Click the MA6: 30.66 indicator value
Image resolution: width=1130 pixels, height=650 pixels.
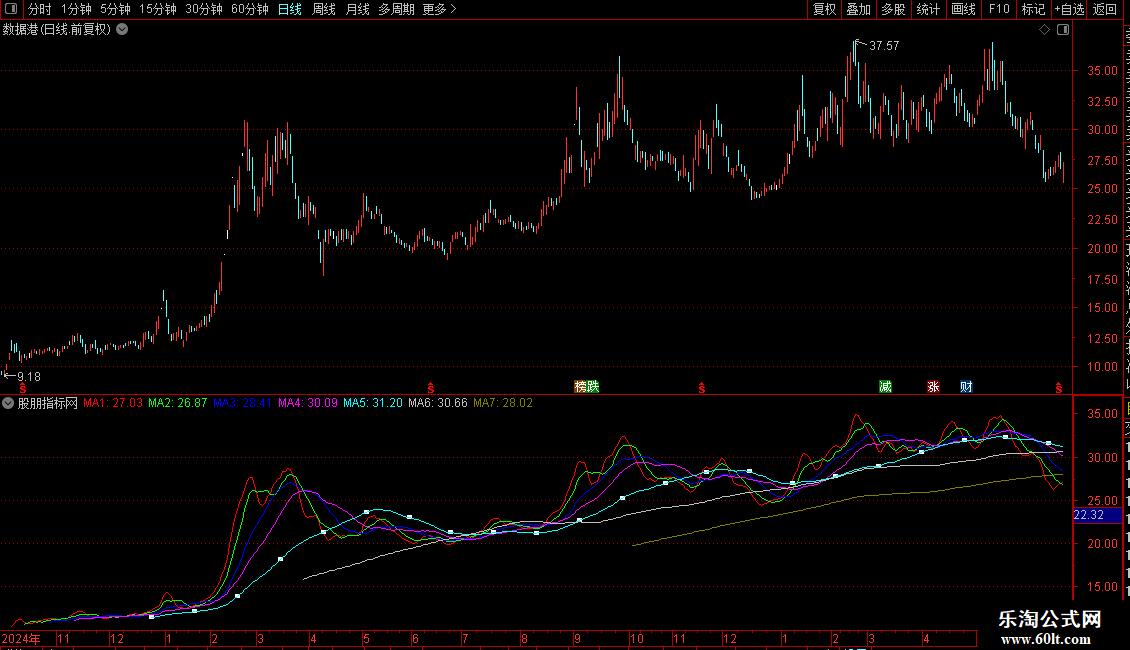pyautogui.click(x=437, y=404)
